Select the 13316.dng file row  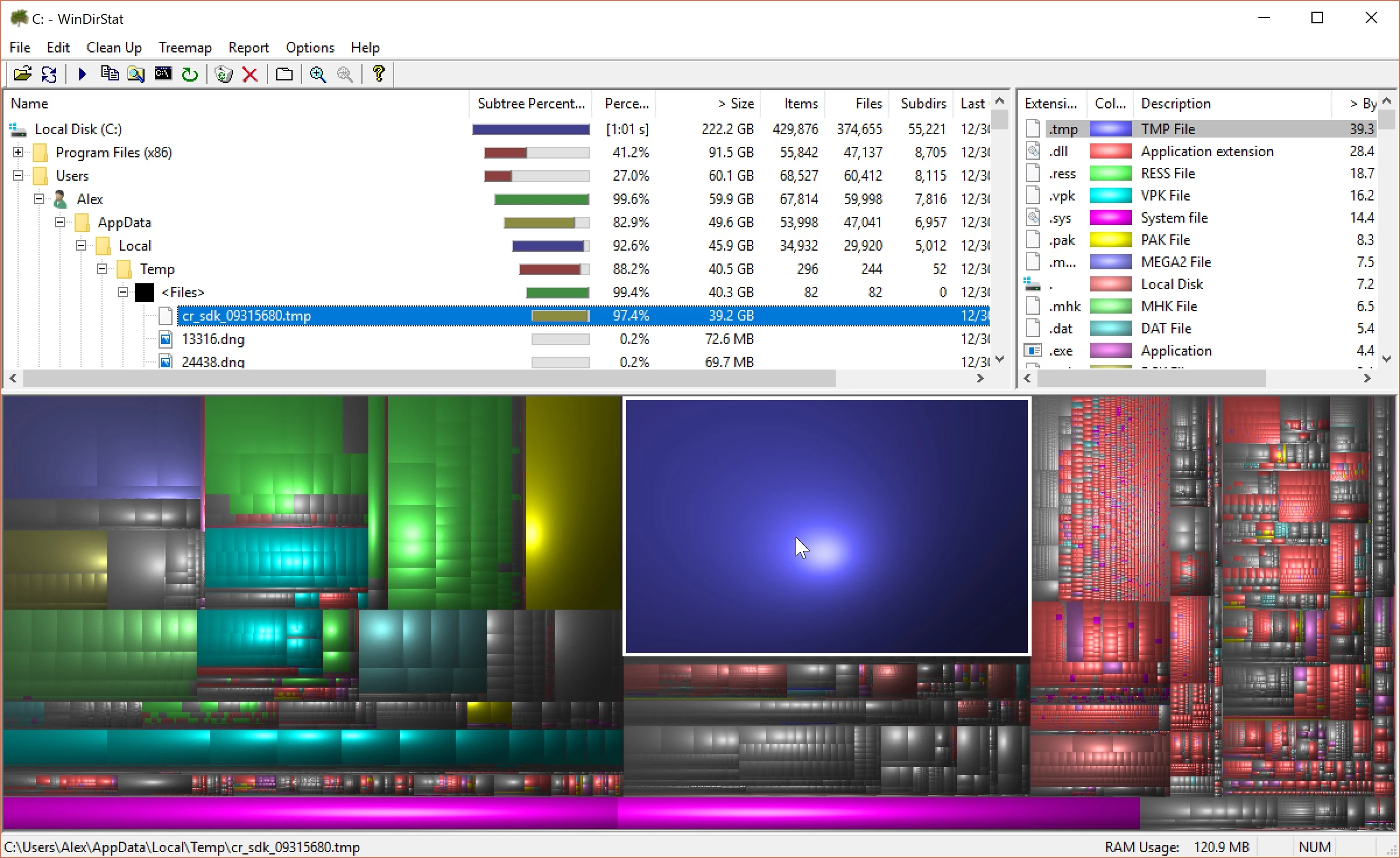coord(213,339)
